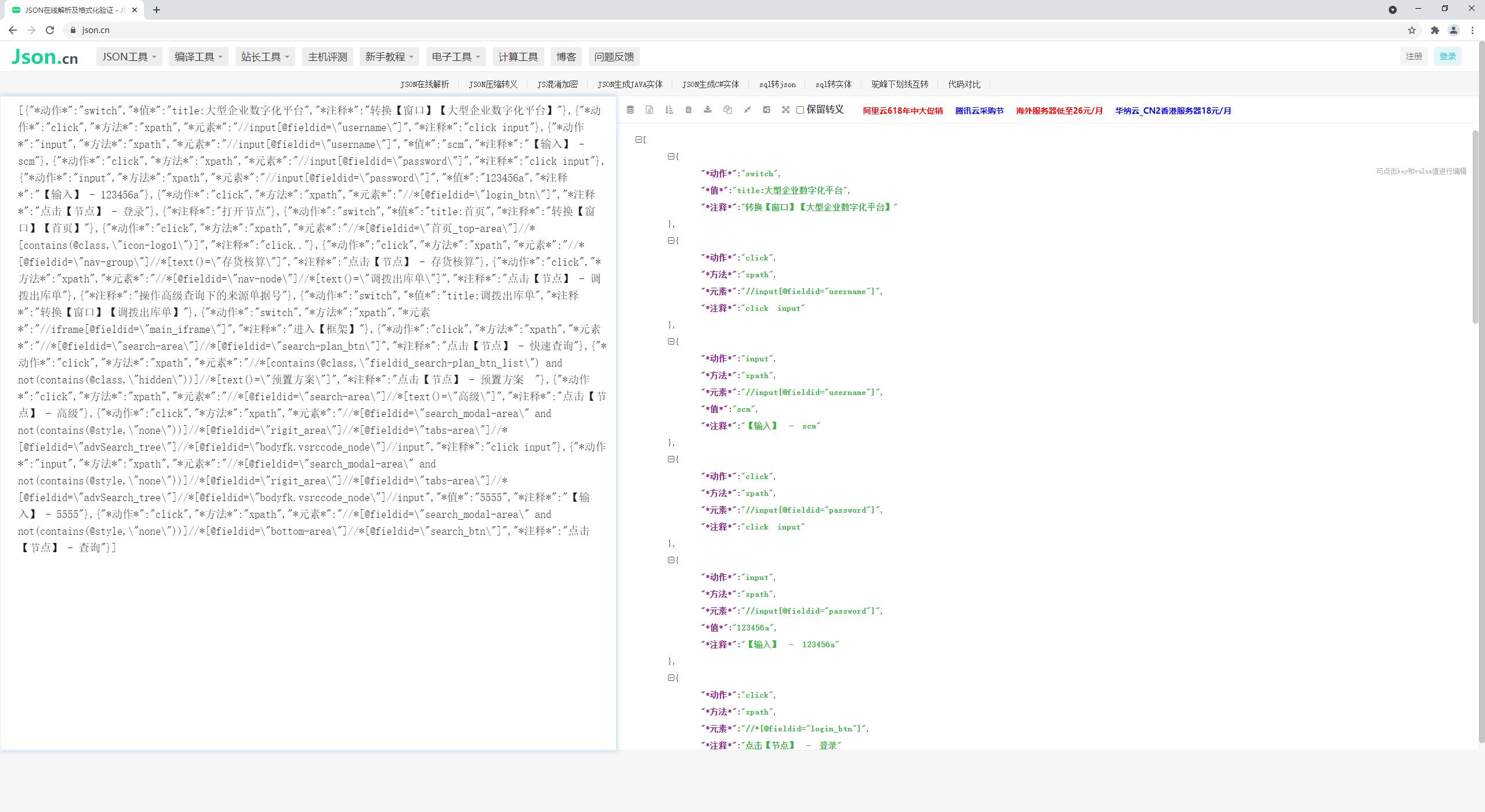Collapse the click password input object
Image resolution: width=1485 pixels, height=812 pixels.
671,459
